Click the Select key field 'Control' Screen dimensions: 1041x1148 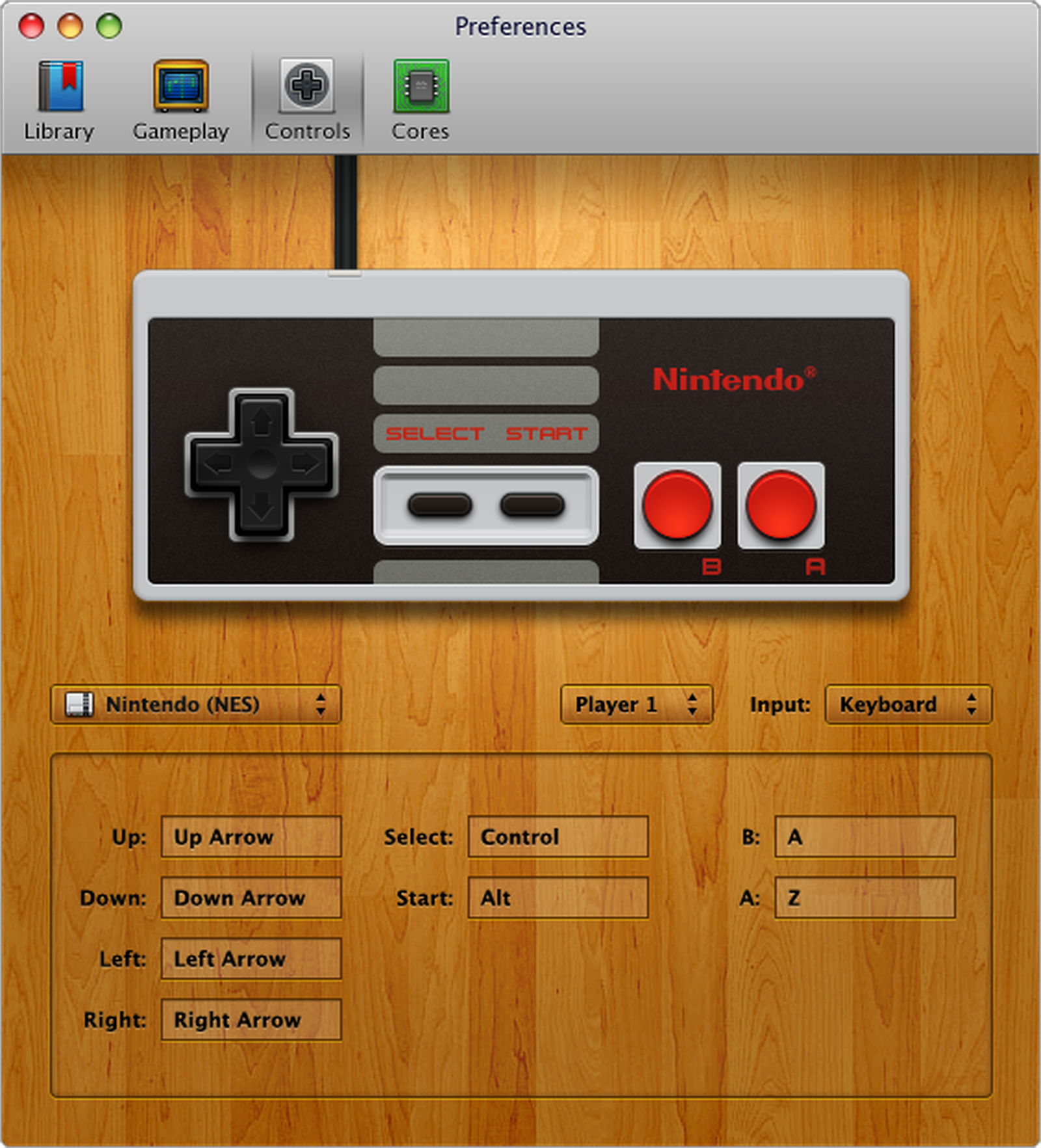pos(558,836)
